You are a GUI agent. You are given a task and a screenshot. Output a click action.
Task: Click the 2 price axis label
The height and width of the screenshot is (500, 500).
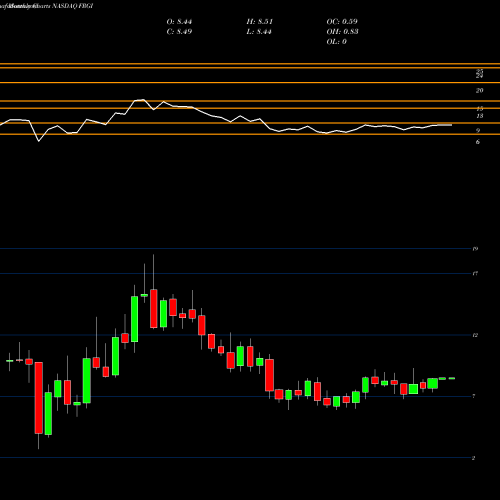(474, 458)
